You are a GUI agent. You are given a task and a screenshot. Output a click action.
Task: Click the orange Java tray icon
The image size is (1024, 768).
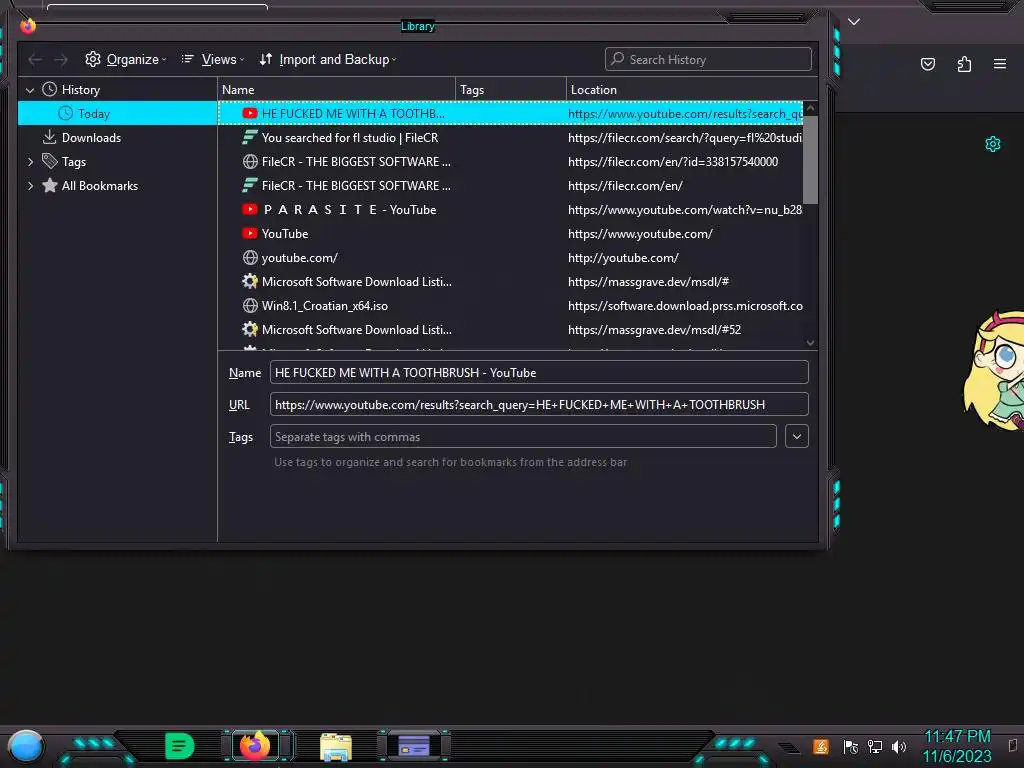point(821,746)
